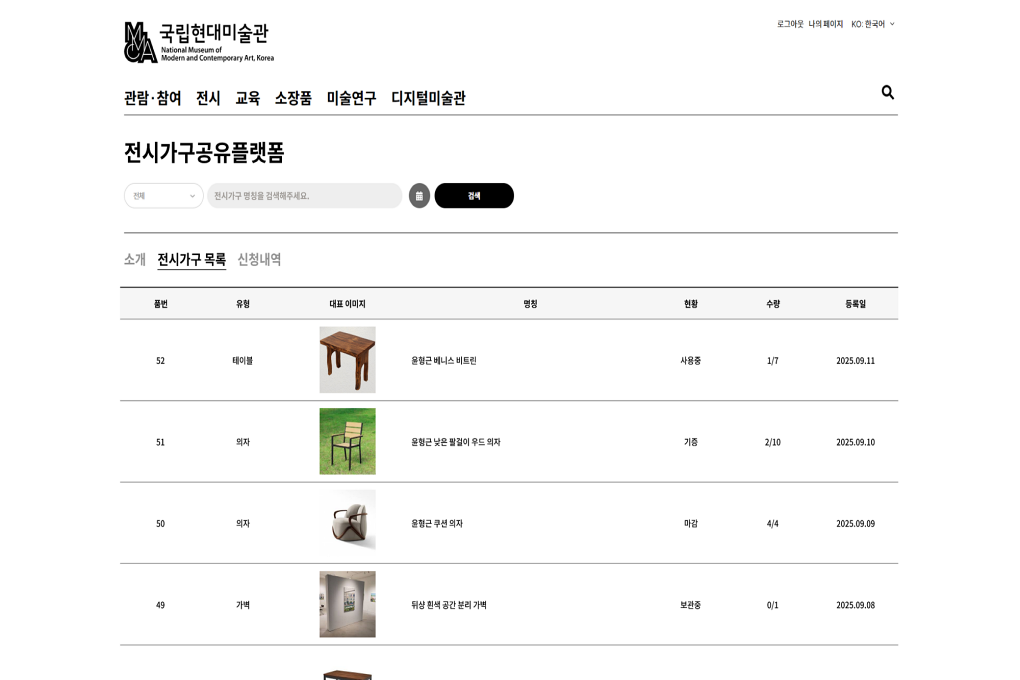Select the 디지털미술관 navigation menu

coord(429,98)
